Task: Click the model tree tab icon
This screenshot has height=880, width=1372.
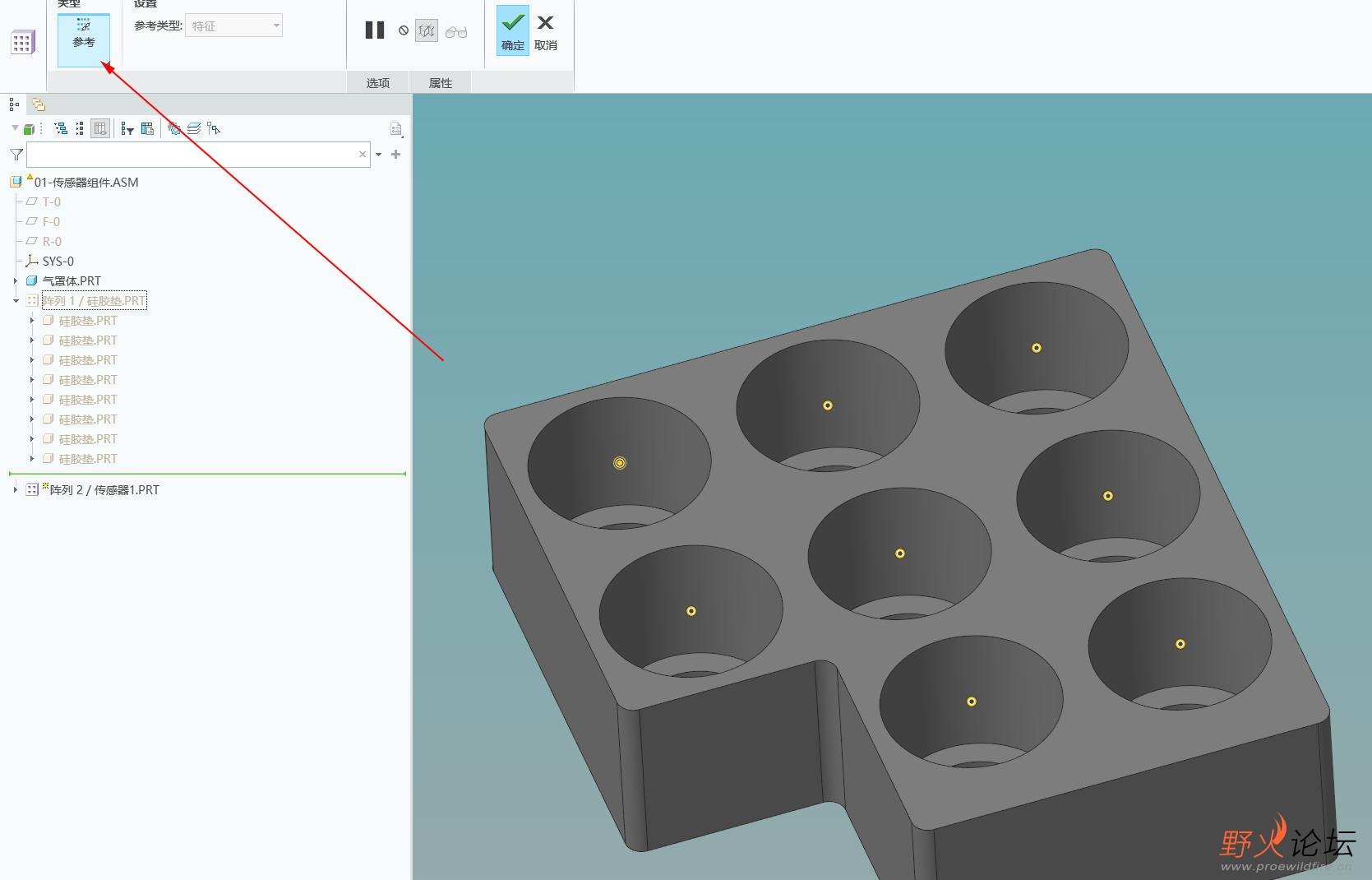Action: (x=14, y=104)
